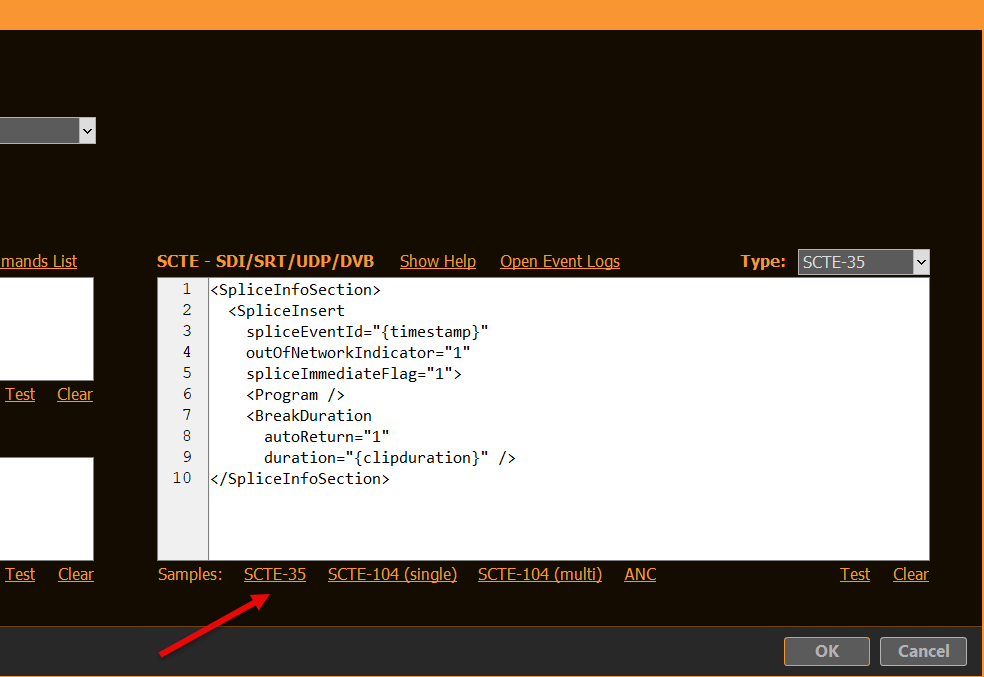Load the SCTE-104 (multi) sample
Screen dimensions: 984x677
[540, 574]
